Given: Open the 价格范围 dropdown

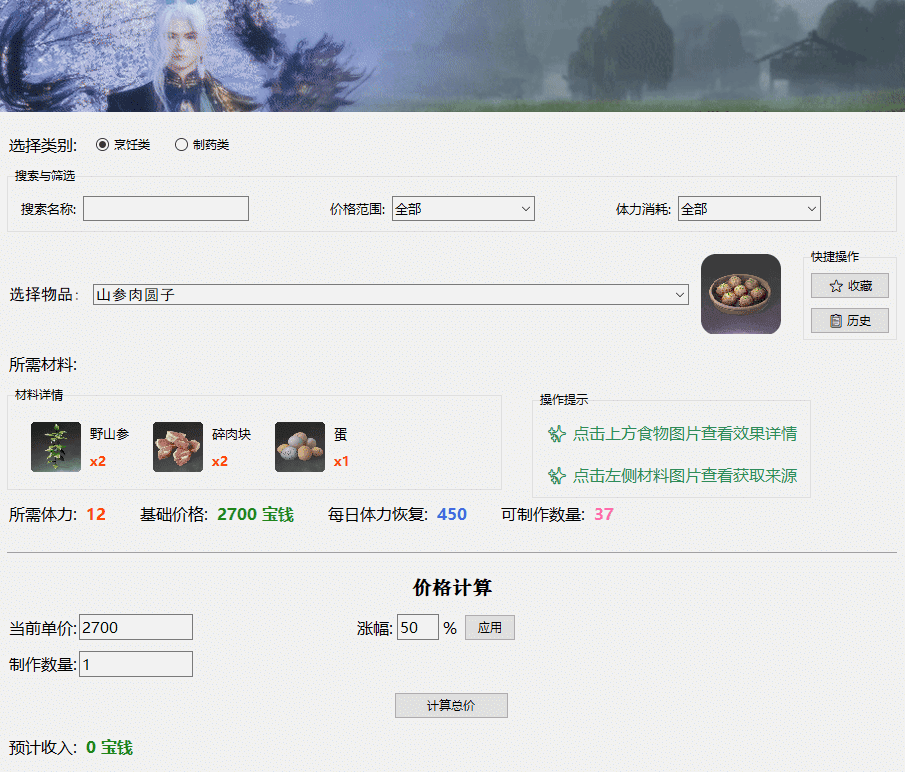Looking at the screenshot, I should tap(463, 208).
